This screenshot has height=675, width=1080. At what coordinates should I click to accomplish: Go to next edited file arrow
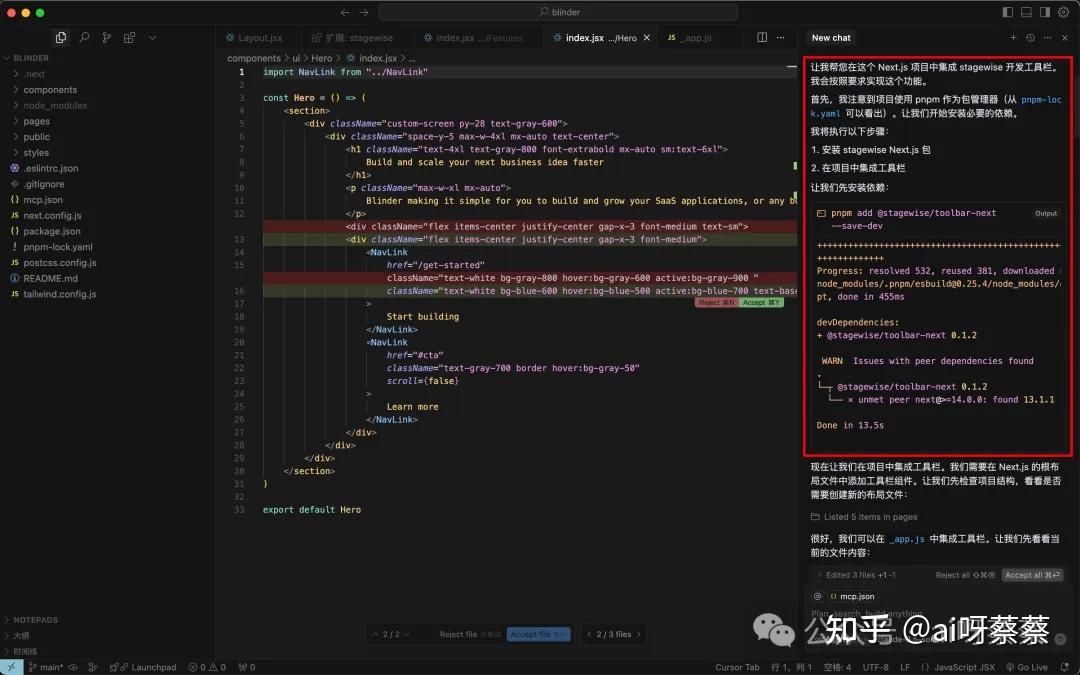point(638,634)
